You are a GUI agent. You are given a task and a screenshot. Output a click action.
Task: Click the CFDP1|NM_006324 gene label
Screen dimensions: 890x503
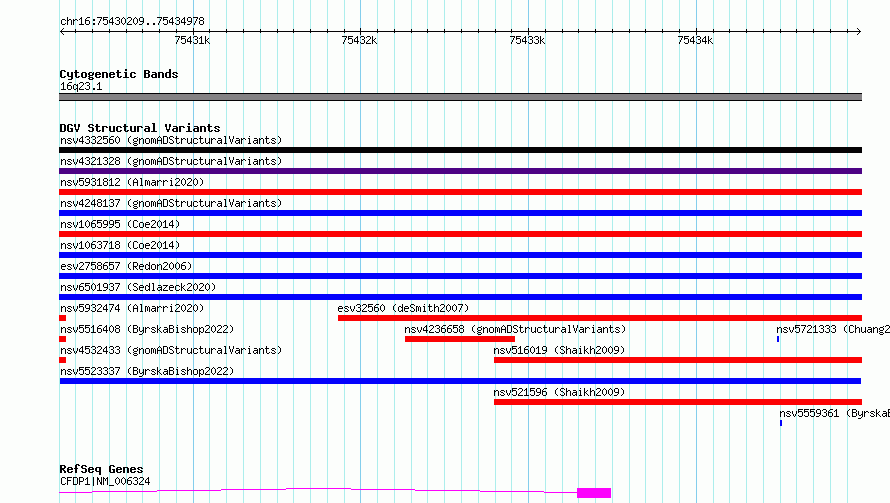tap(105, 481)
